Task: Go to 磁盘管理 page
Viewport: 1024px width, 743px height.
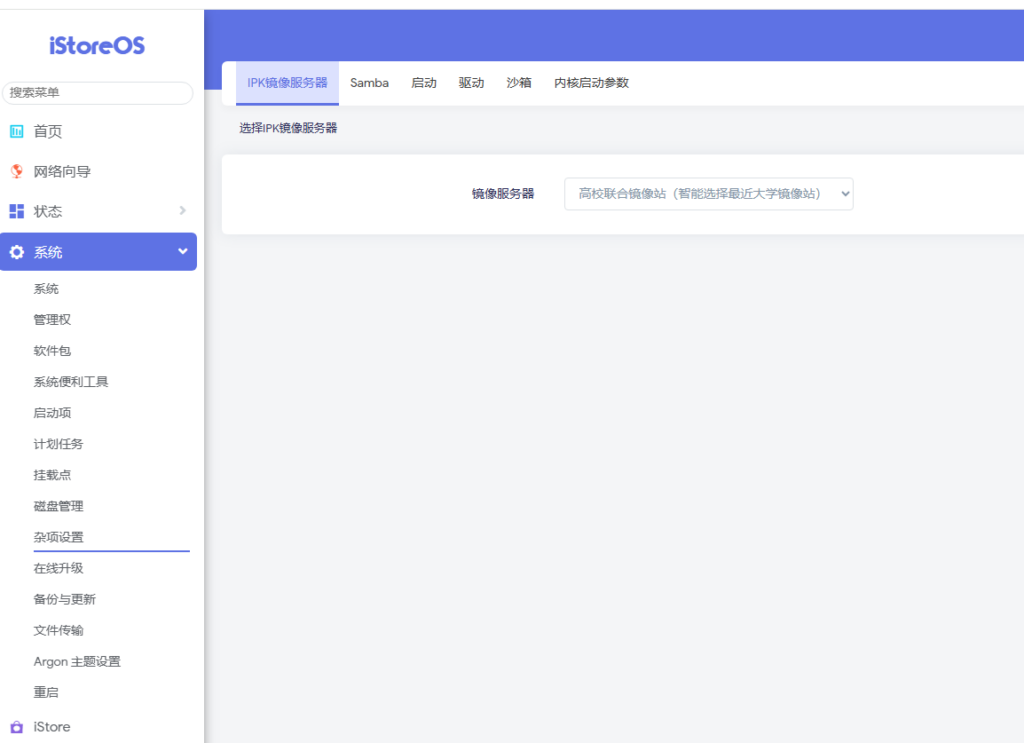Action: (58, 506)
